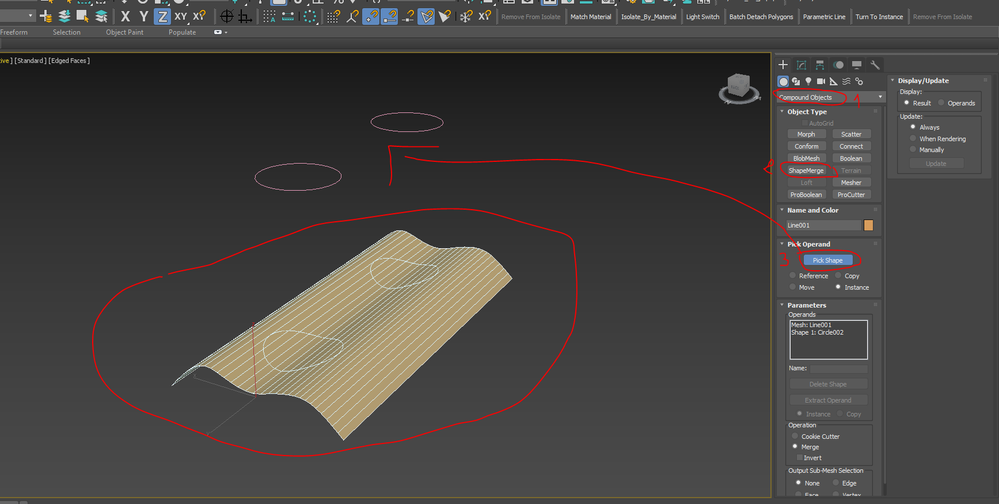Choose Instance for picked operand

click(x=838, y=287)
